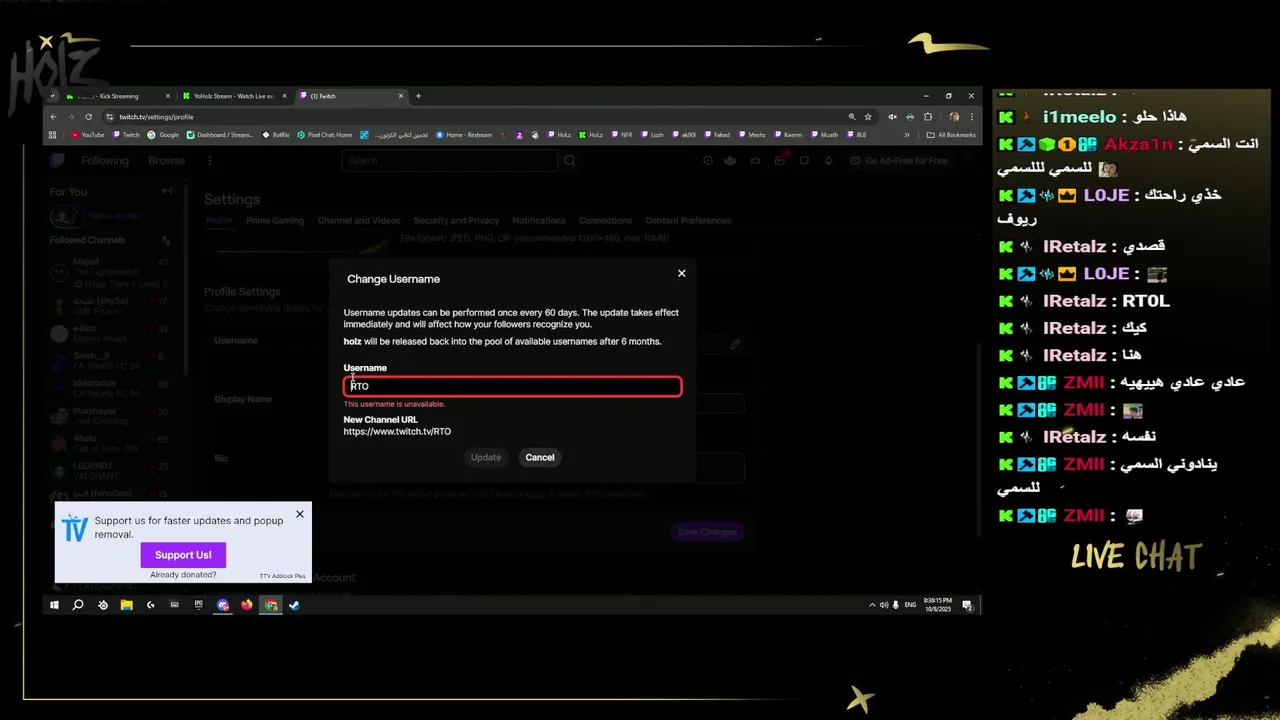The height and width of the screenshot is (720, 1280).
Task: Open the volume control in system tray
Action: (x=884, y=605)
